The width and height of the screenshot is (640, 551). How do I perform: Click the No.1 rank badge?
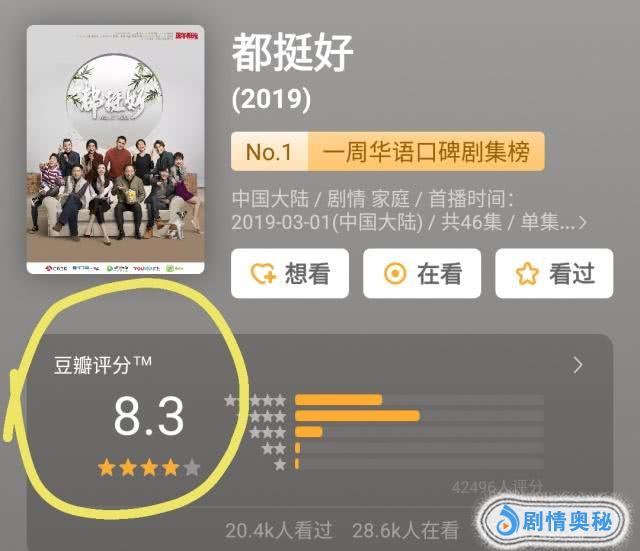coord(269,151)
